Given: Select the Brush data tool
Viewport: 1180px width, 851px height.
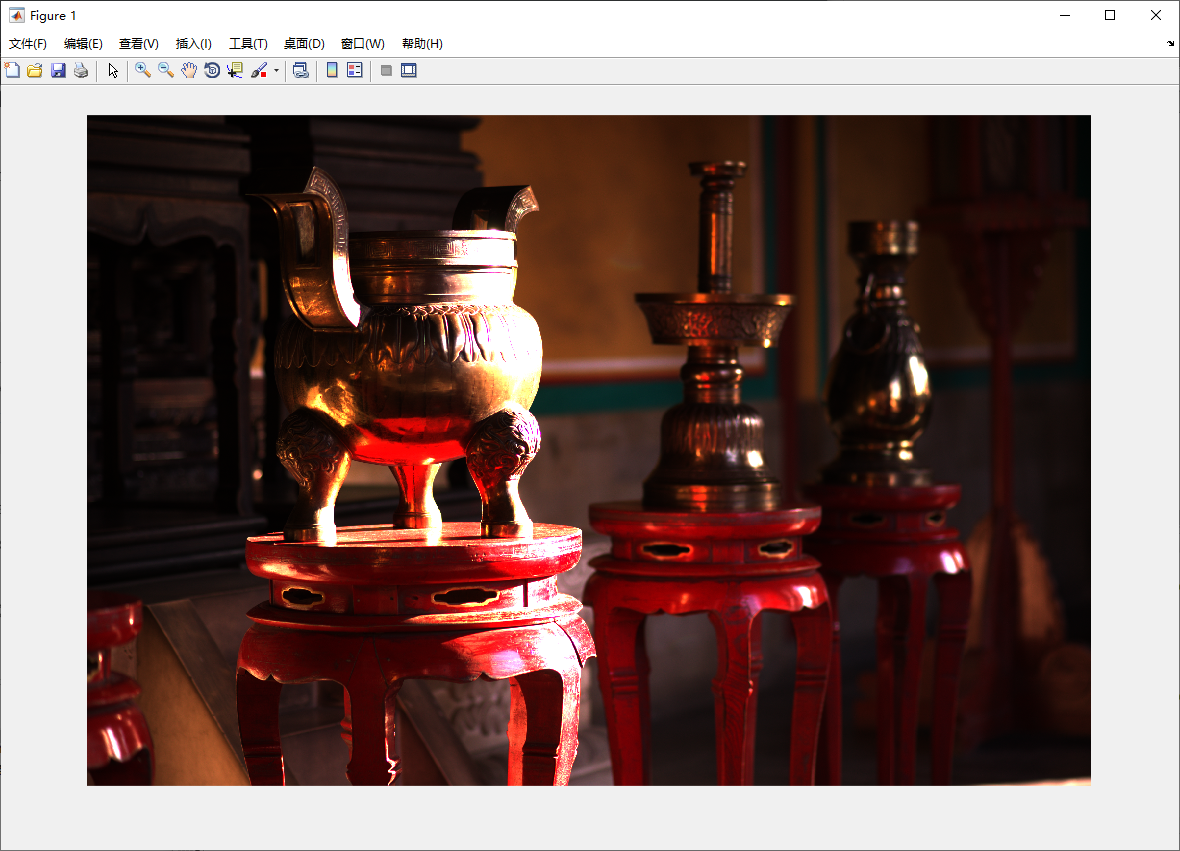Looking at the screenshot, I should click(x=259, y=71).
